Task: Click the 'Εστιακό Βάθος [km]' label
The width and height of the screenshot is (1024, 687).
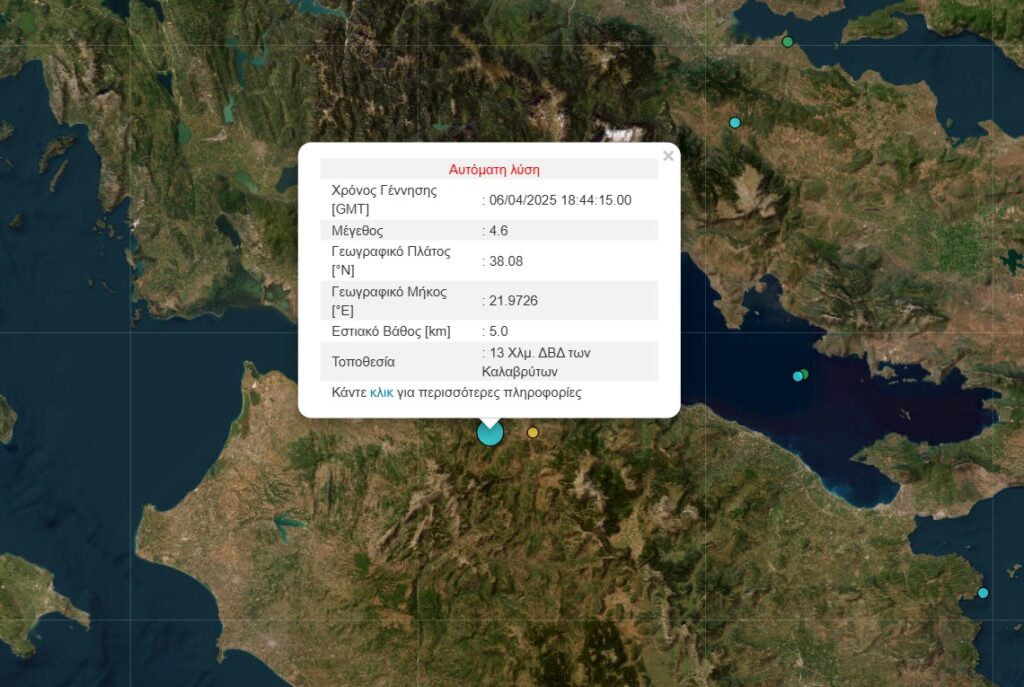Action: click(x=394, y=331)
